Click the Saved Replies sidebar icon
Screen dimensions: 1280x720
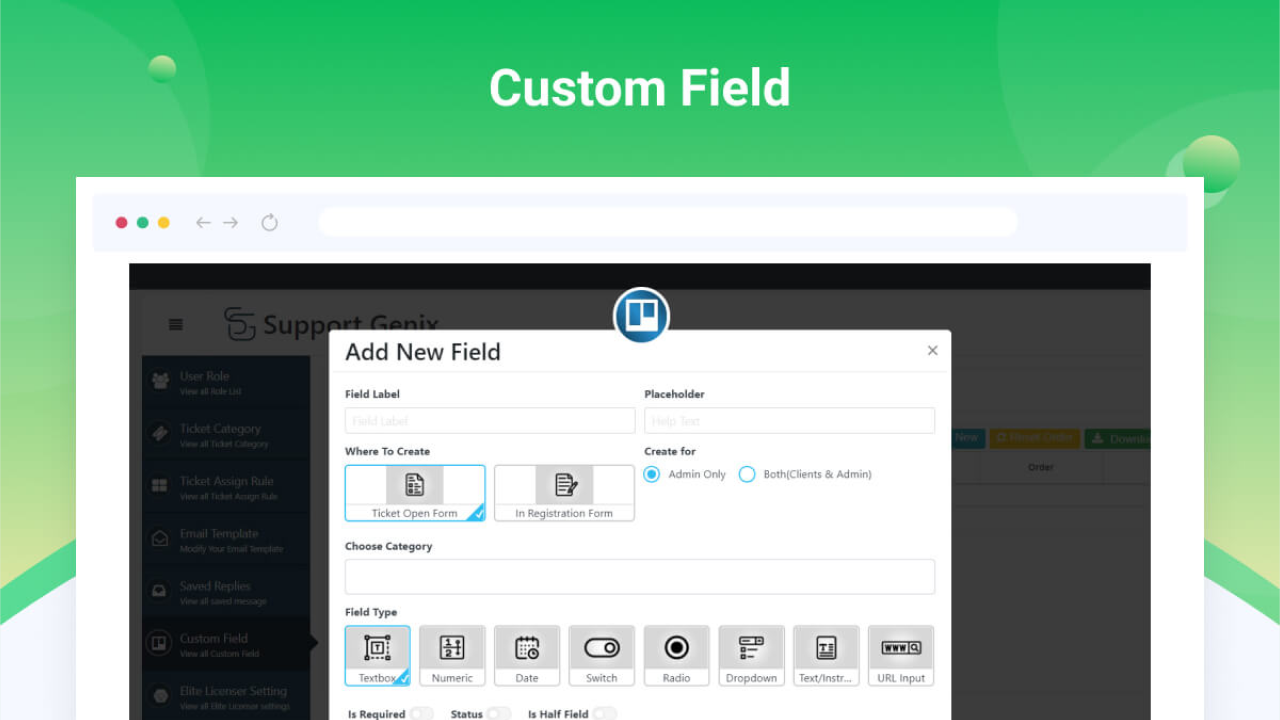(x=160, y=591)
